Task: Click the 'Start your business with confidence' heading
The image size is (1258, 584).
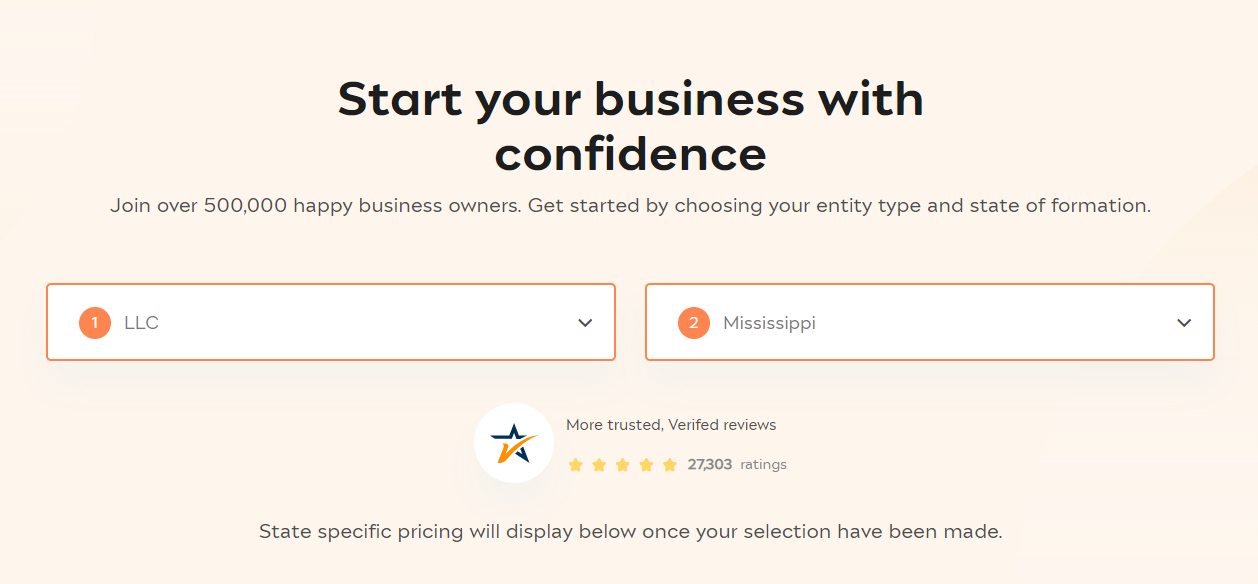Action: (x=630, y=126)
